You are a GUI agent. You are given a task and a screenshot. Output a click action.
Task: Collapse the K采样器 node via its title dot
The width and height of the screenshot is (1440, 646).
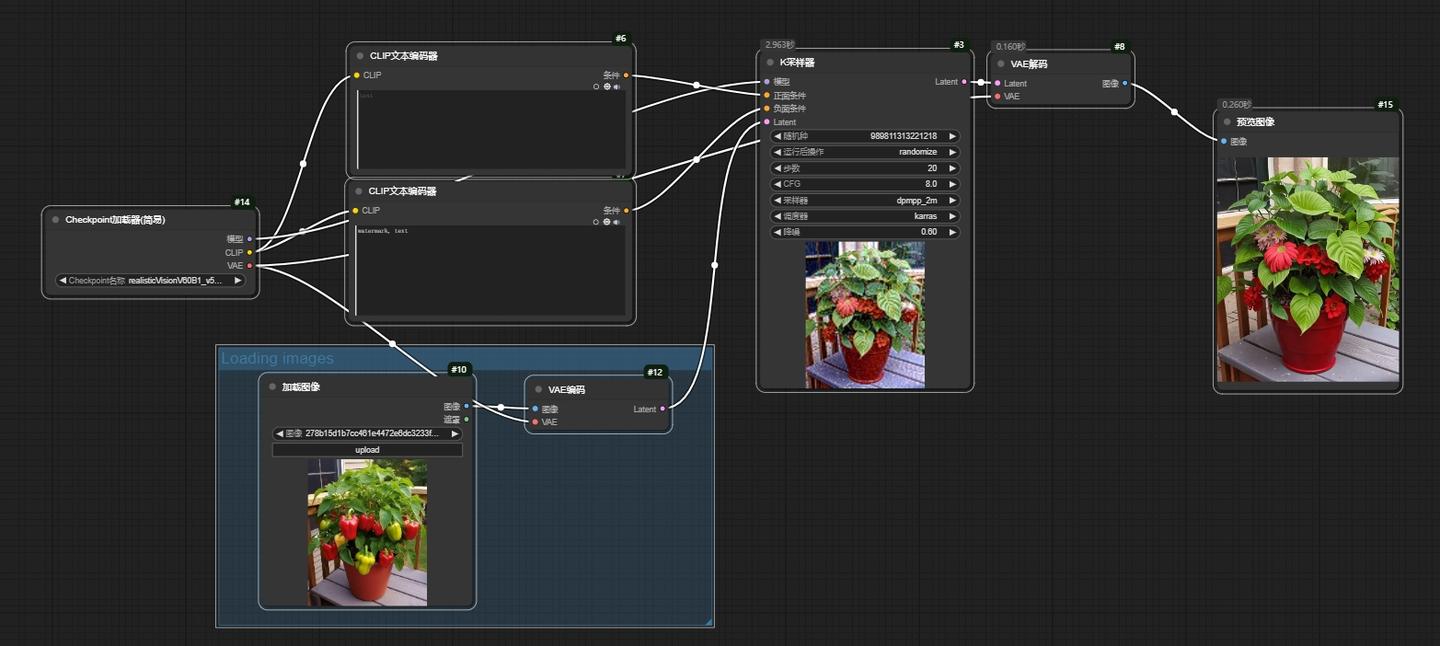click(x=770, y=62)
